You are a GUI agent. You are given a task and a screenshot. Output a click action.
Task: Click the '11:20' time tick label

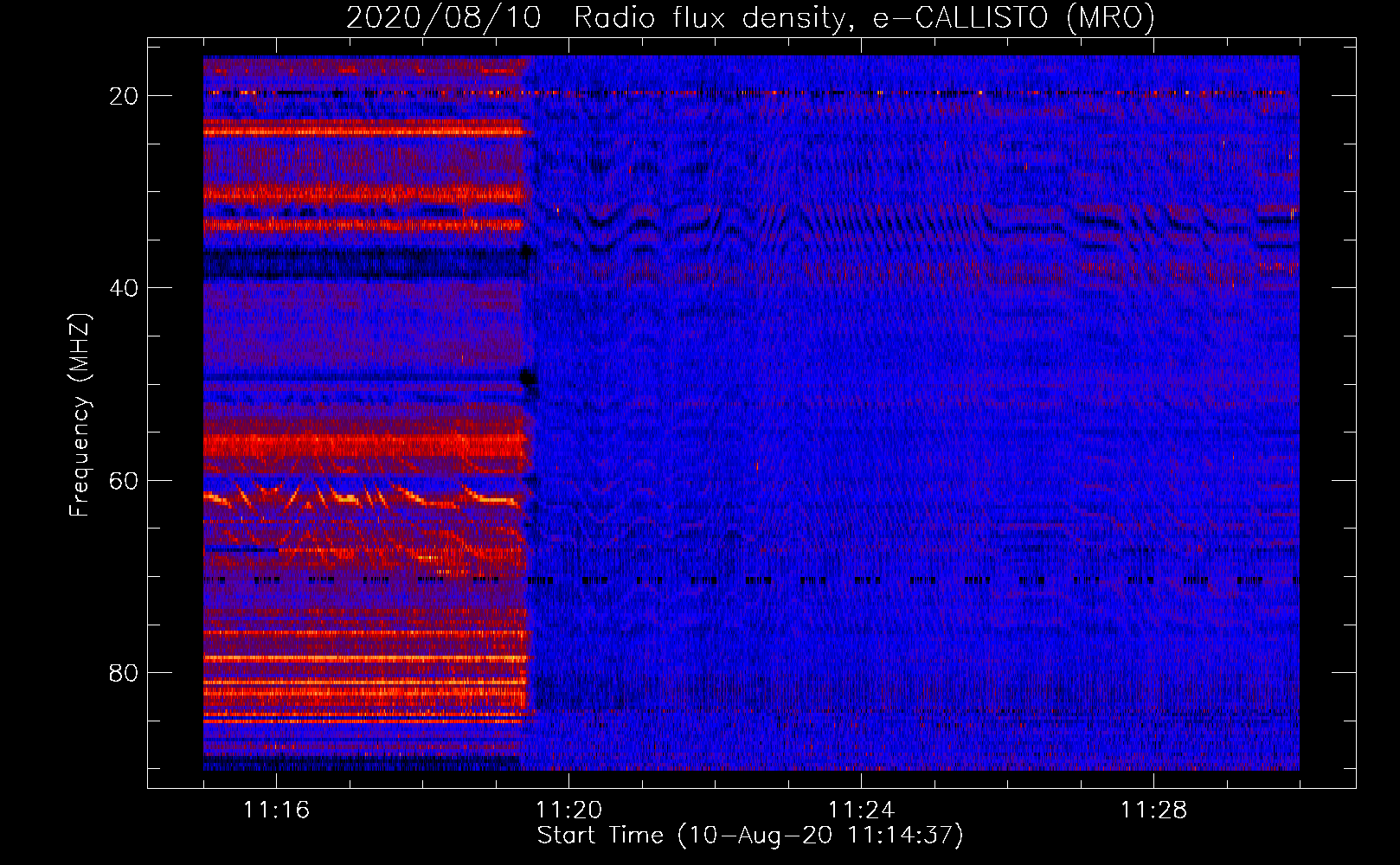[568, 810]
